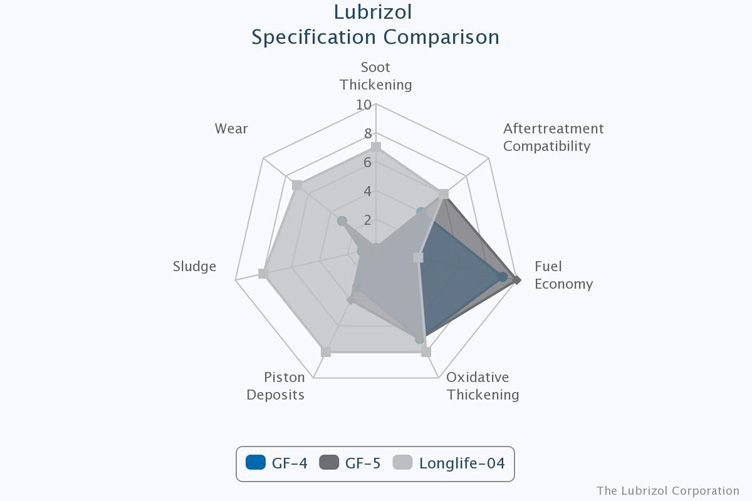Select the Aftertreatment Compatibility axis label
Screen dimensions: 752x501
tap(552, 137)
